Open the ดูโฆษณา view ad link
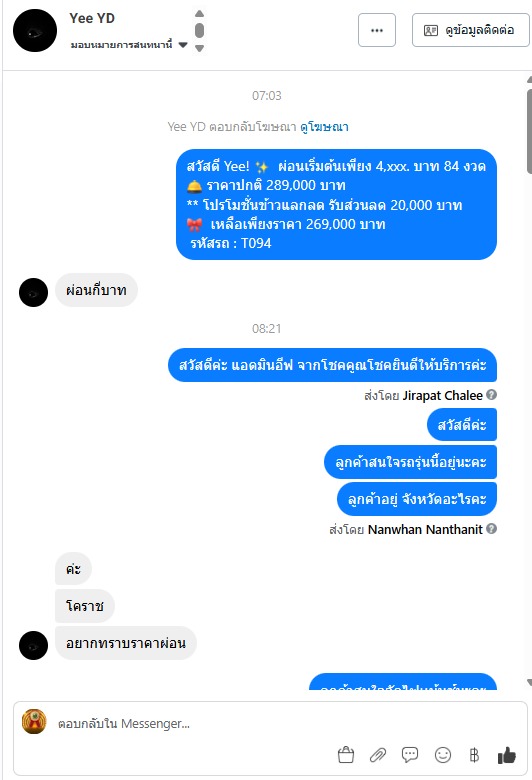 click(324, 127)
